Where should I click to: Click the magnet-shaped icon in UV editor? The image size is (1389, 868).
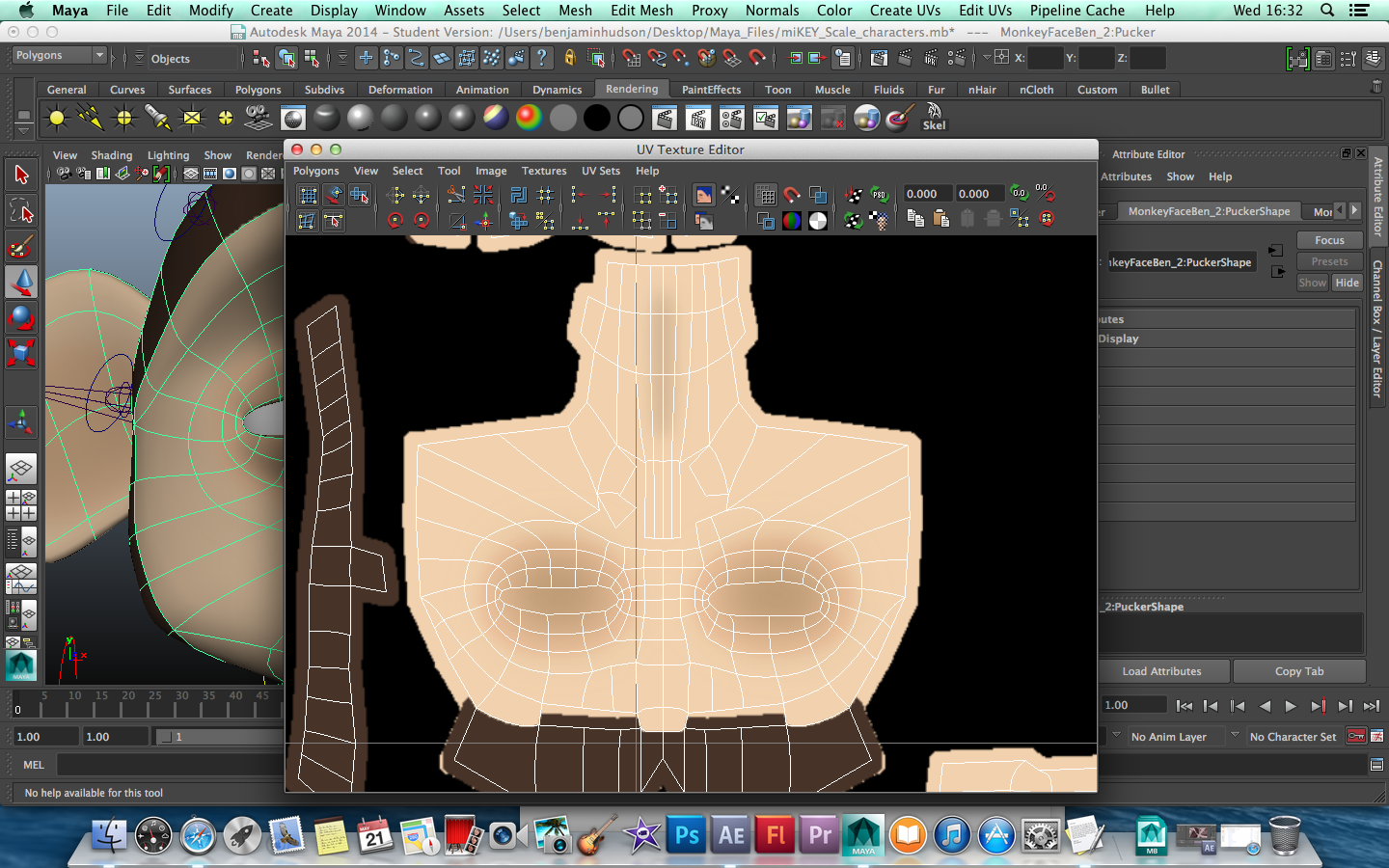tap(792, 195)
